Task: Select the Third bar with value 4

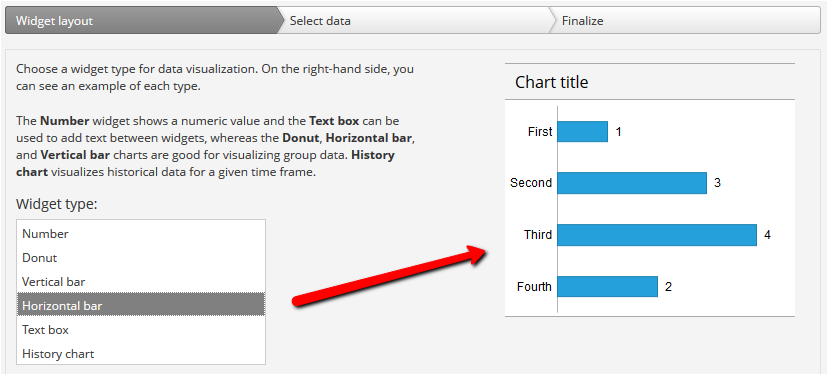Action: pyautogui.click(x=657, y=235)
